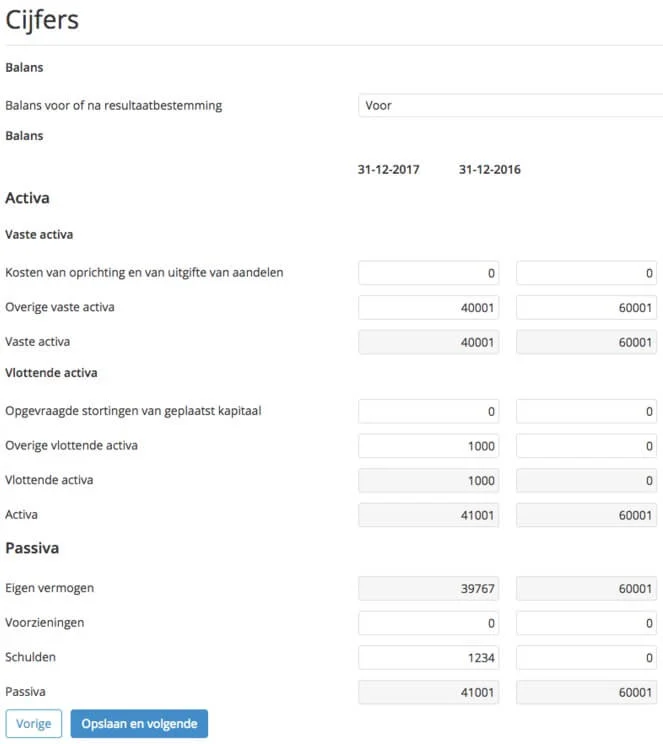Screen dimensions: 663x744
Task: Edit the 2016 Overige vlottende activa value
Action: click(x=587, y=446)
